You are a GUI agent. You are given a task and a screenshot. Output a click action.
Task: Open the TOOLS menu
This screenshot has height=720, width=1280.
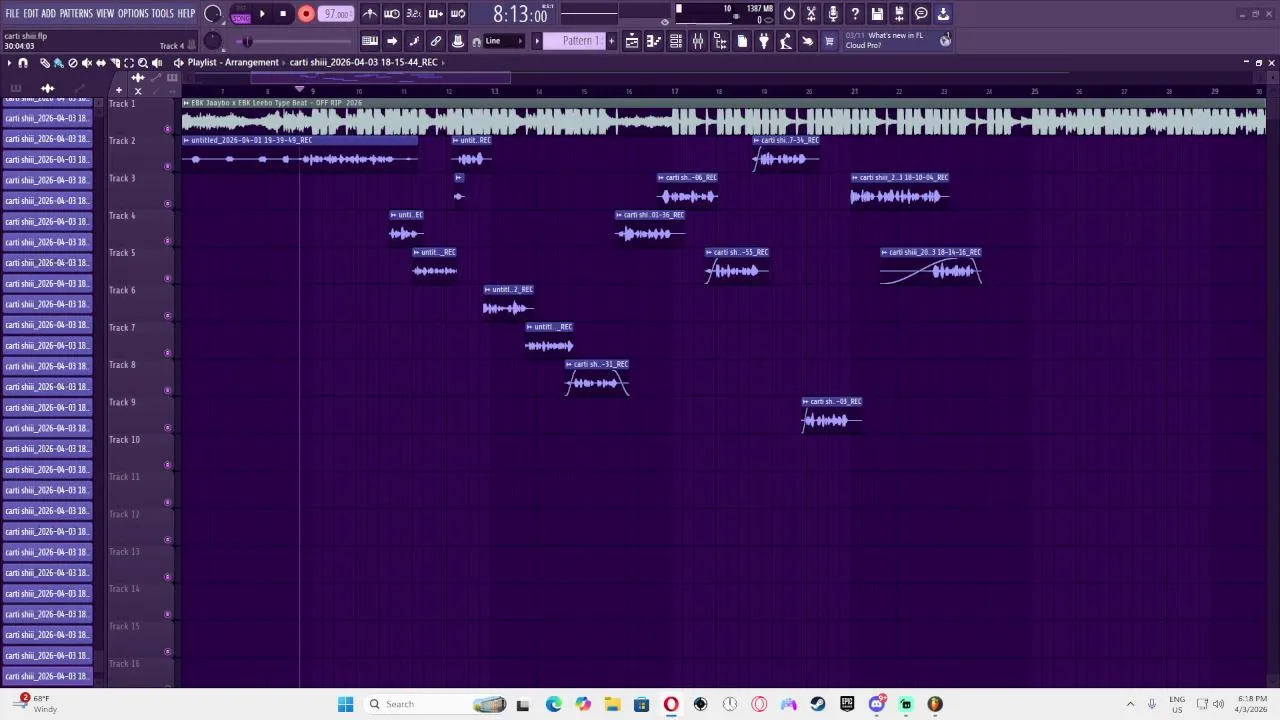163,13
